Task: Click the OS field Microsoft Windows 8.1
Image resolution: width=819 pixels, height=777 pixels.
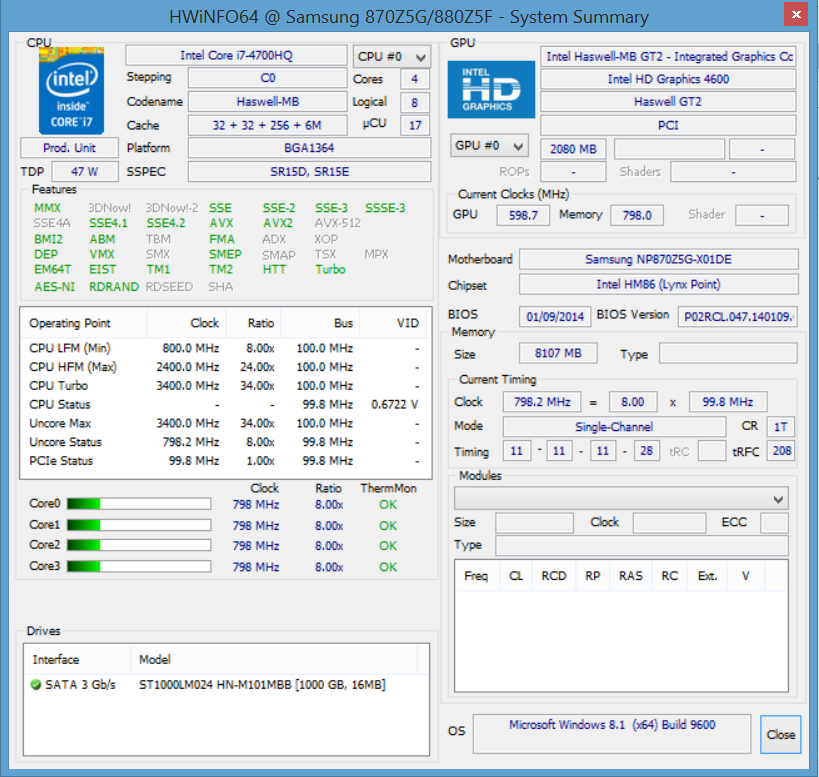Action: (x=612, y=734)
